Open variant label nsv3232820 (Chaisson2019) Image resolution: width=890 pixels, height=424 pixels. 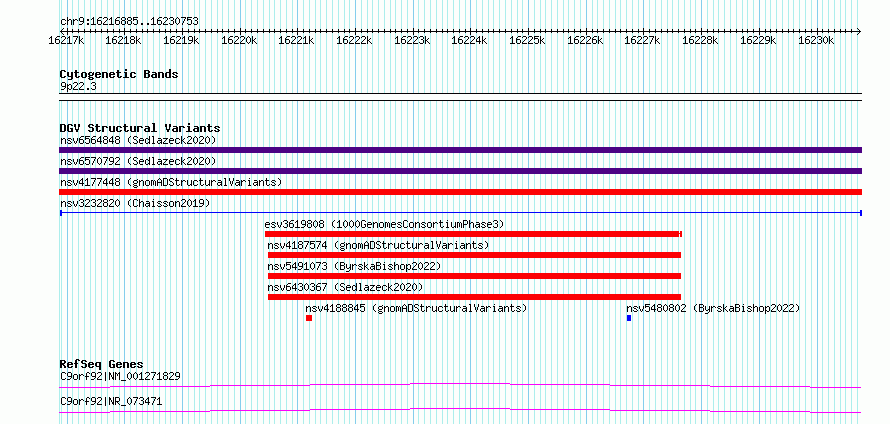[x=135, y=203]
